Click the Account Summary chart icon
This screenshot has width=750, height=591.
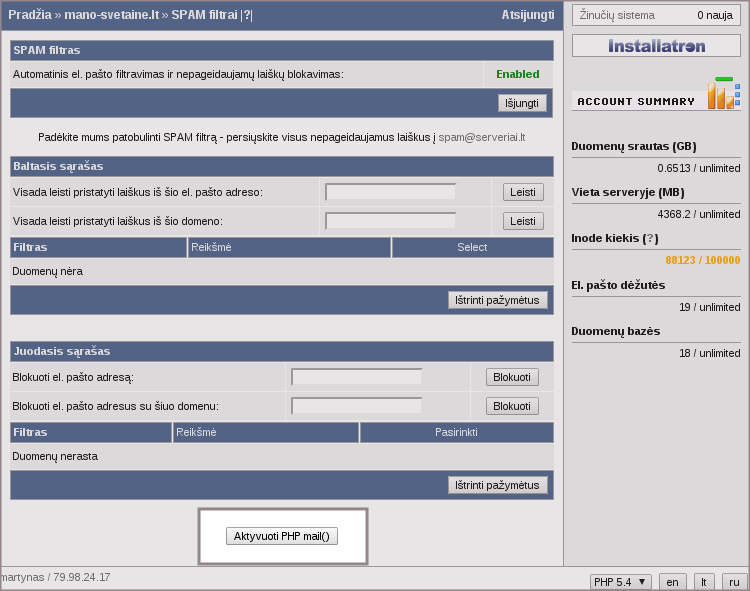click(724, 95)
